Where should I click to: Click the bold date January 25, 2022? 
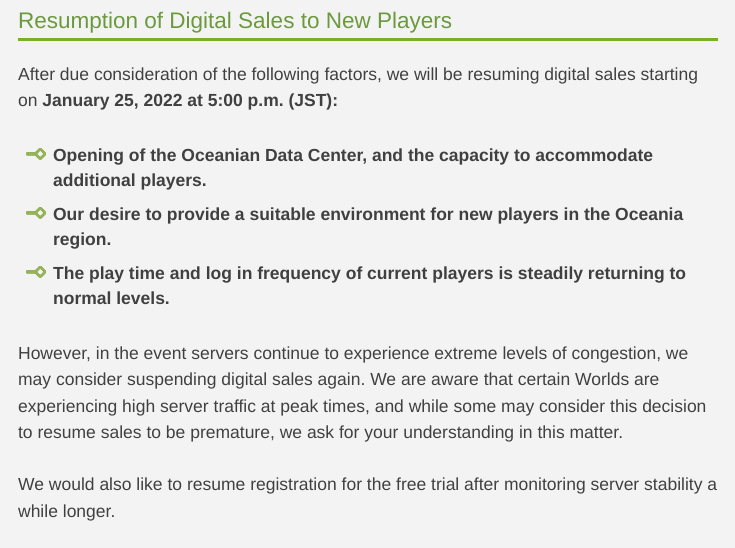coord(112,100)
